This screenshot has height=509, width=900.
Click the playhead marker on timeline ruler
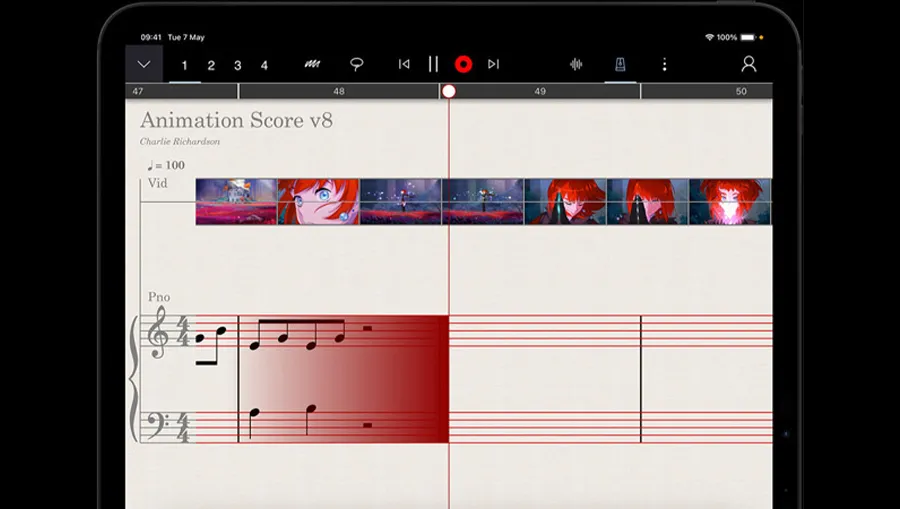449,91
